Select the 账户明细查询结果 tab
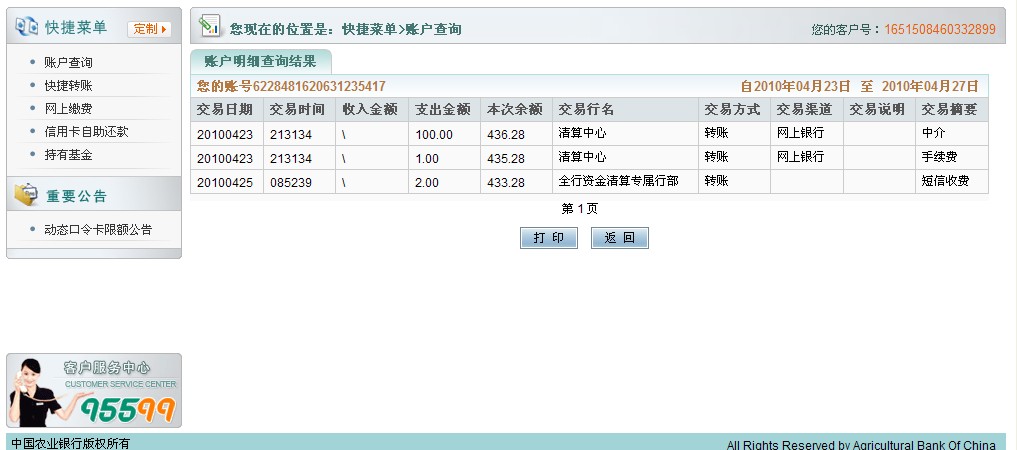The width and height of the screenshot is (1017, 450). (261, 62)
